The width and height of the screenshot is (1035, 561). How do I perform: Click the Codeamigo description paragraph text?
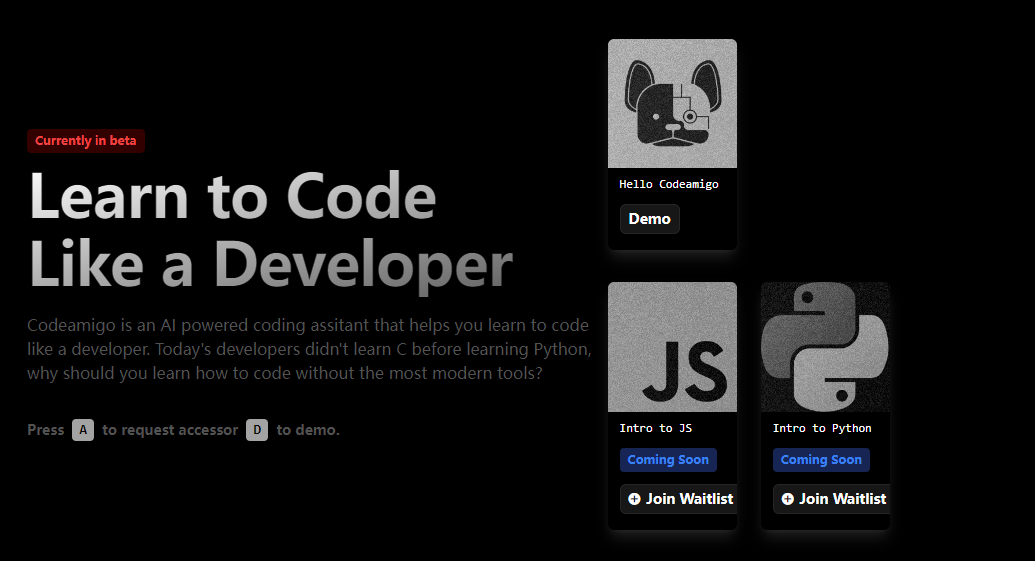[308, 350]
